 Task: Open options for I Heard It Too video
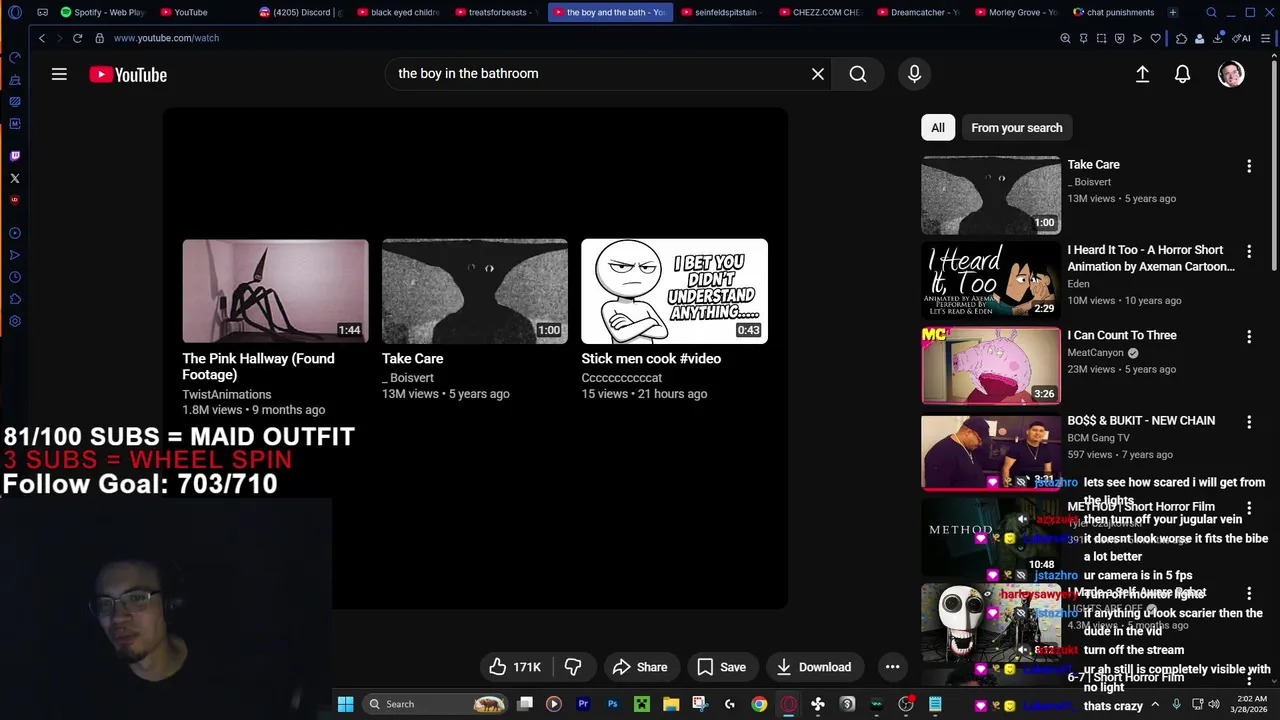1248,252
